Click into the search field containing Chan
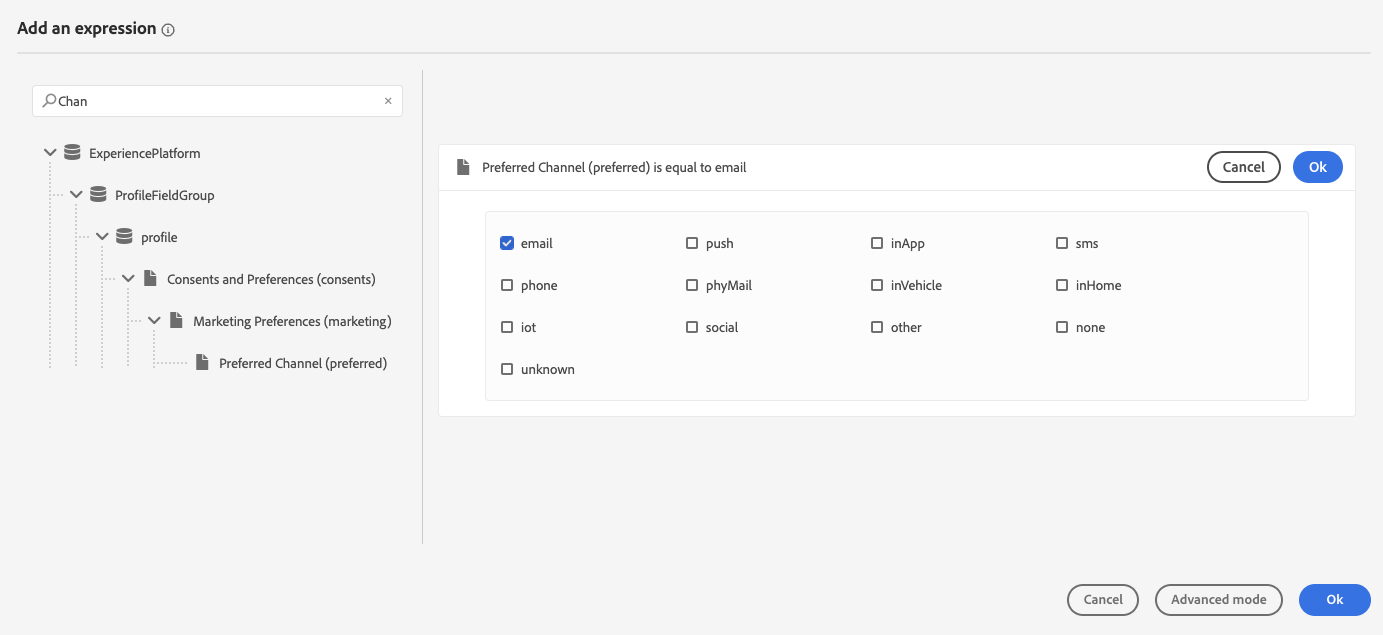The height and width of the screenshot is (635, 1383). [x=218, y=101]
